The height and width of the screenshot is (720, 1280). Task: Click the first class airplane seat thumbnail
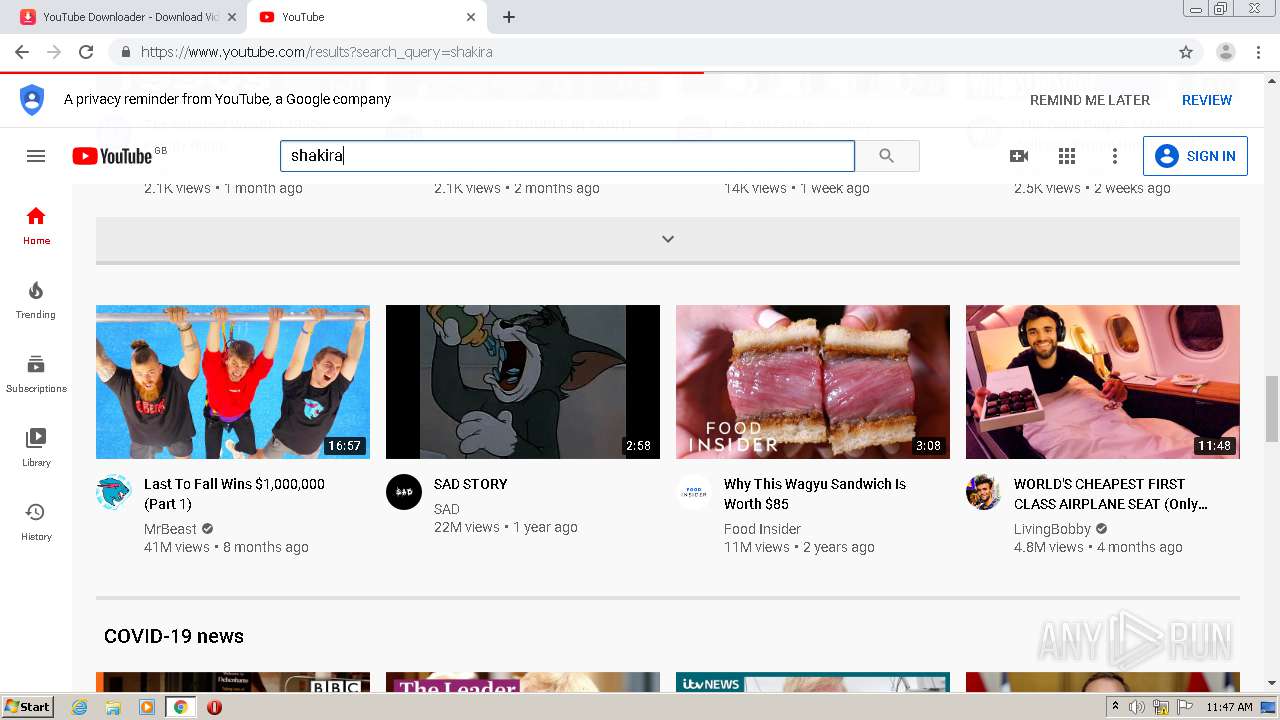point(1103,382)
